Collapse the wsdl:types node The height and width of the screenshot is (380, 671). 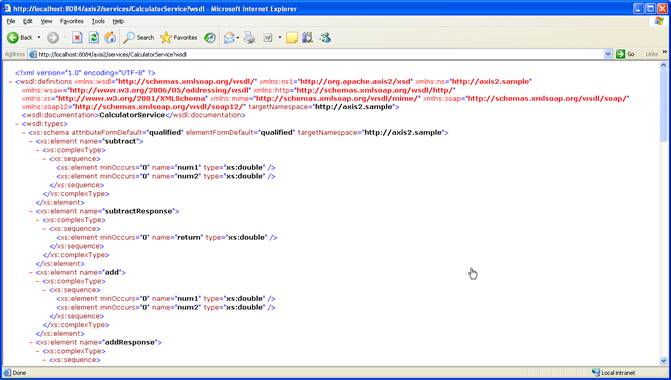click(x=17, y=124)
